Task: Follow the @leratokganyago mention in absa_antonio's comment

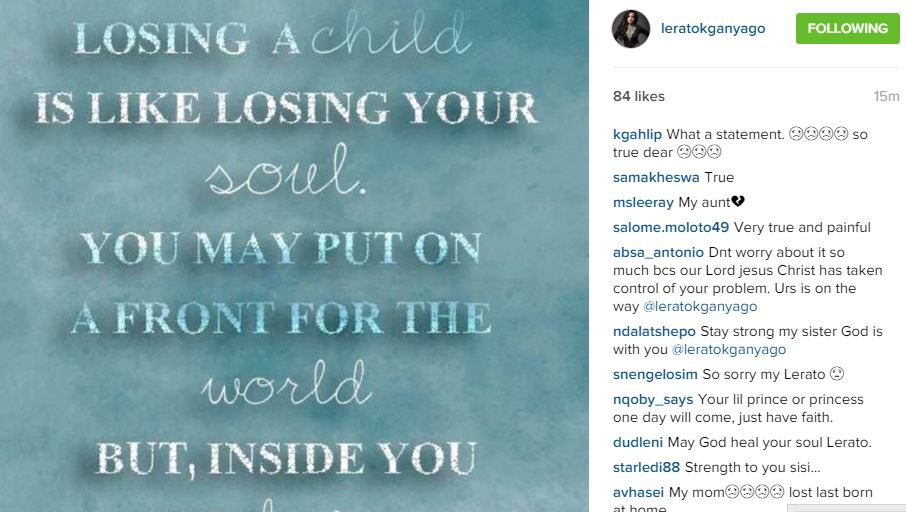Action: pyautogui.click(x=700, y=306)
